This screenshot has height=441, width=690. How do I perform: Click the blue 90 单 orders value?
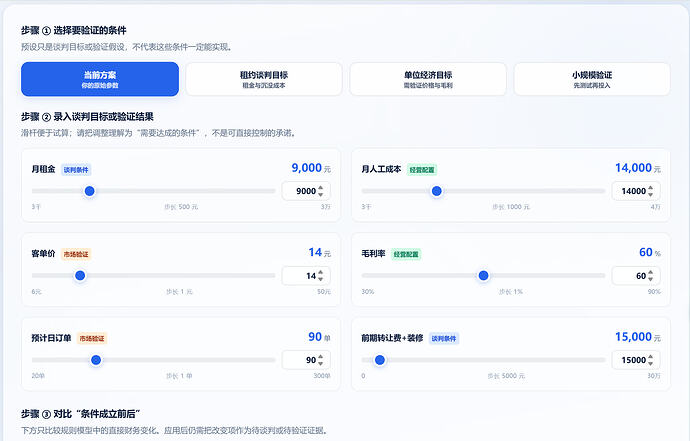click(319, 337)
